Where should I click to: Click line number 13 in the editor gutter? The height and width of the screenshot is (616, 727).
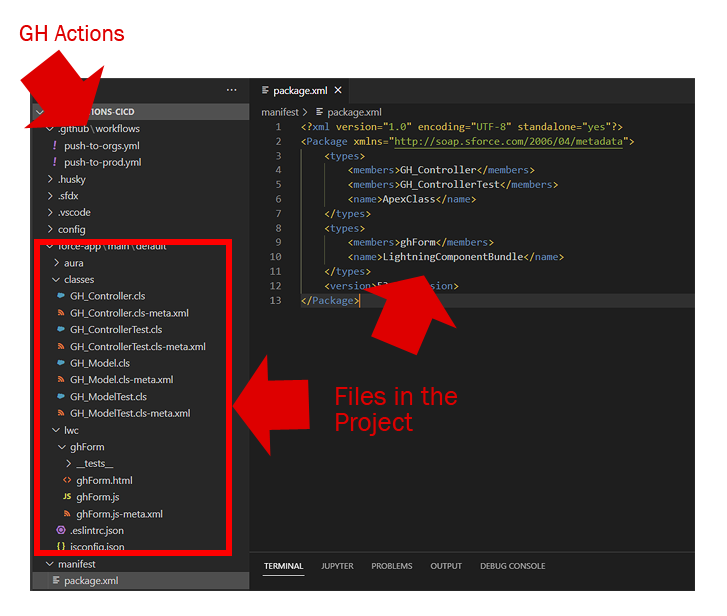275,300
